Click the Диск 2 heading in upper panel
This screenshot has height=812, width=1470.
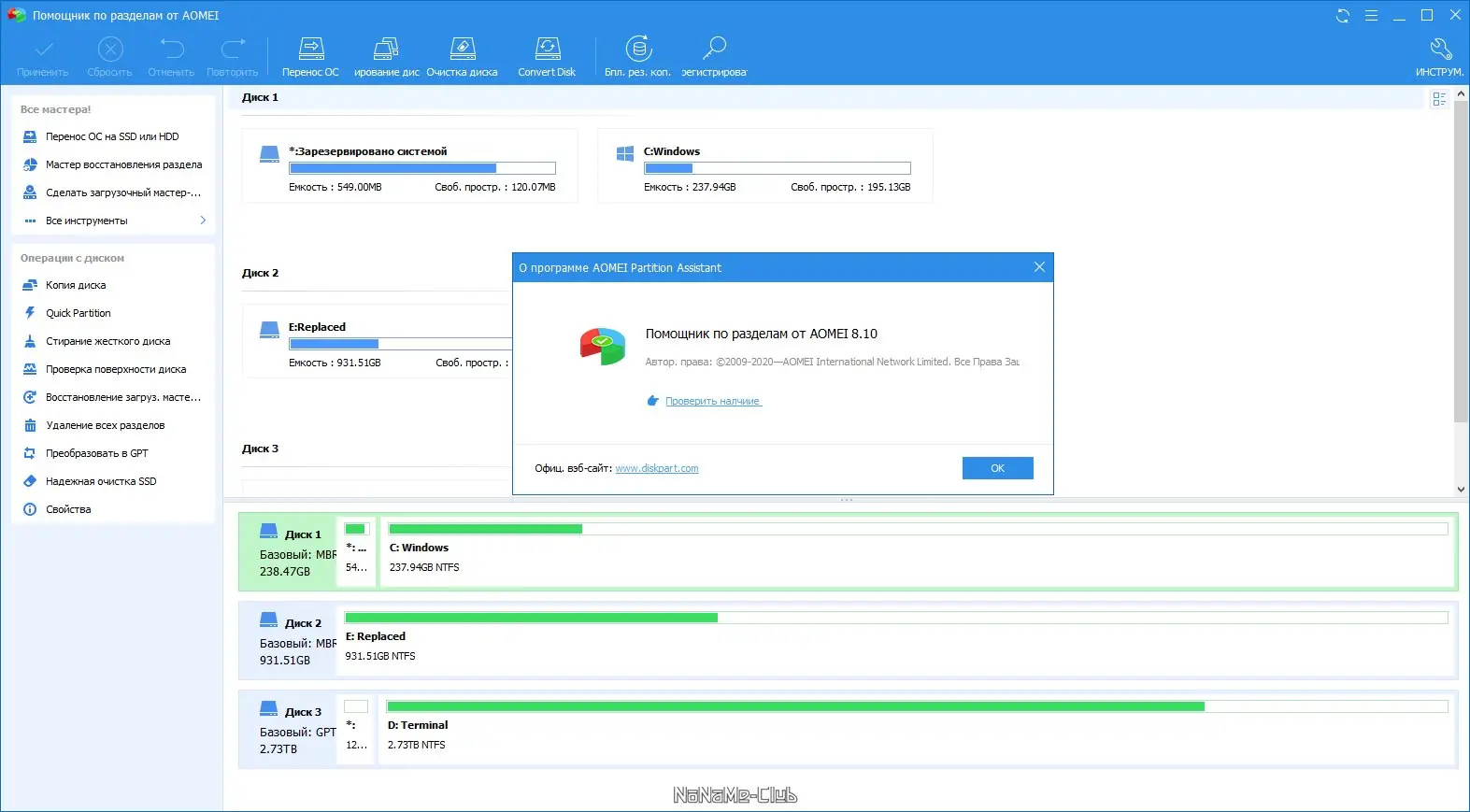click(260, 273)
